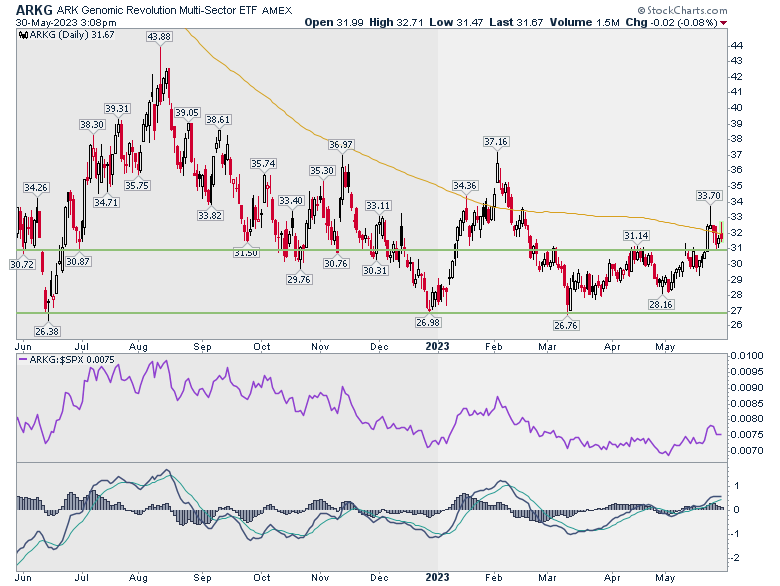Image resolution: width=780 pixels, height=586 pixels.
Task: Click the 26.38 low price label
Action: [47, 331]
